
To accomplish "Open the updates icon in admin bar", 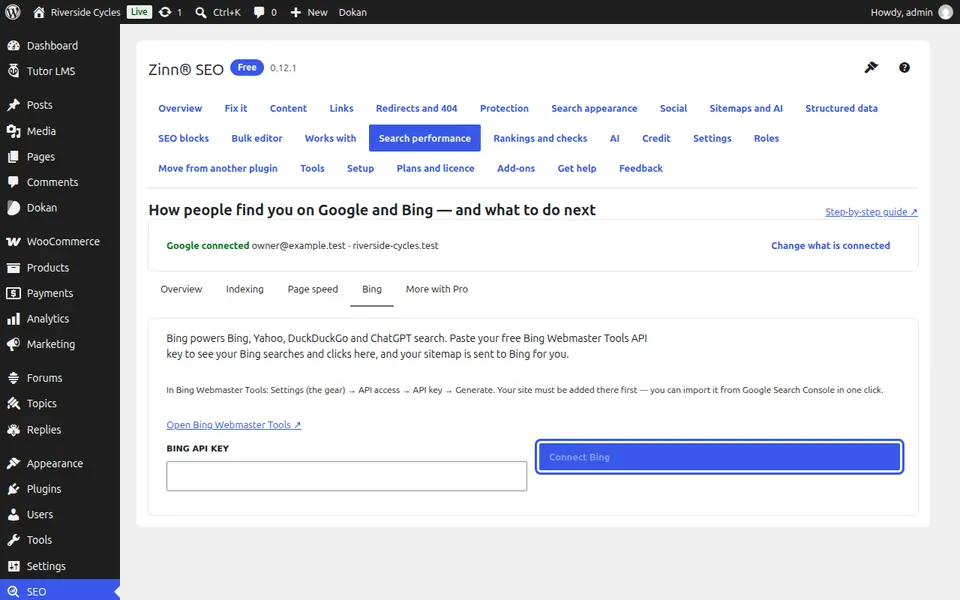I will [x=165, y=12].
